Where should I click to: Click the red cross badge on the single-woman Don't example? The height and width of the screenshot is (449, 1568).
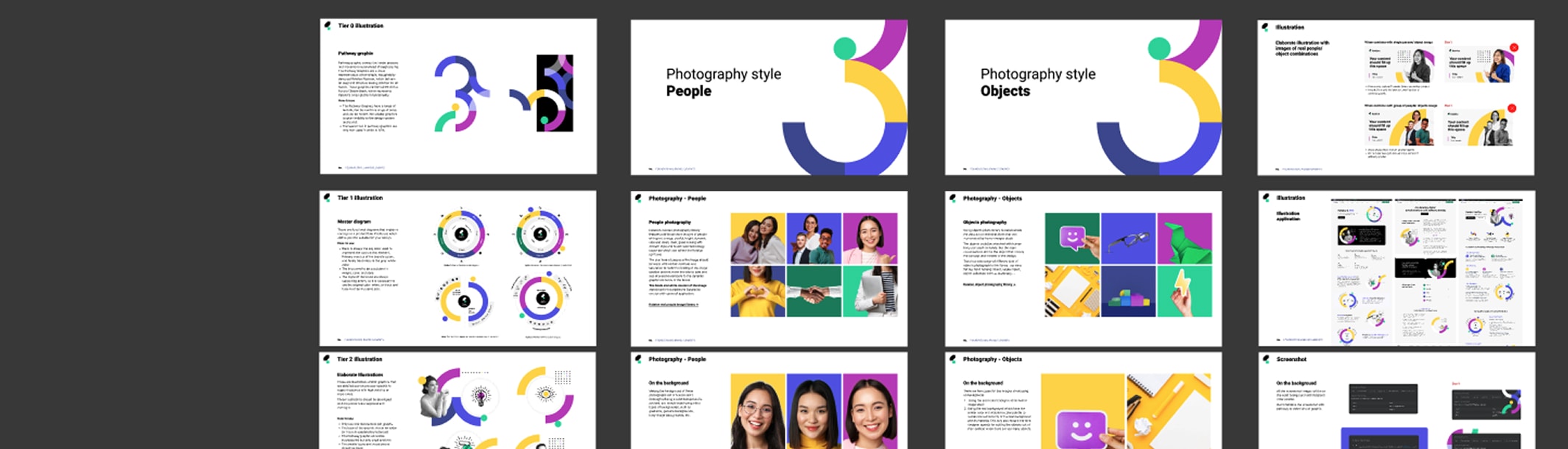coord(1514,47)
